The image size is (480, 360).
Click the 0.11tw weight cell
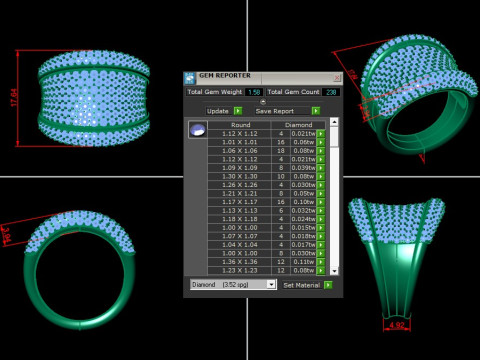tap(303, 262)
